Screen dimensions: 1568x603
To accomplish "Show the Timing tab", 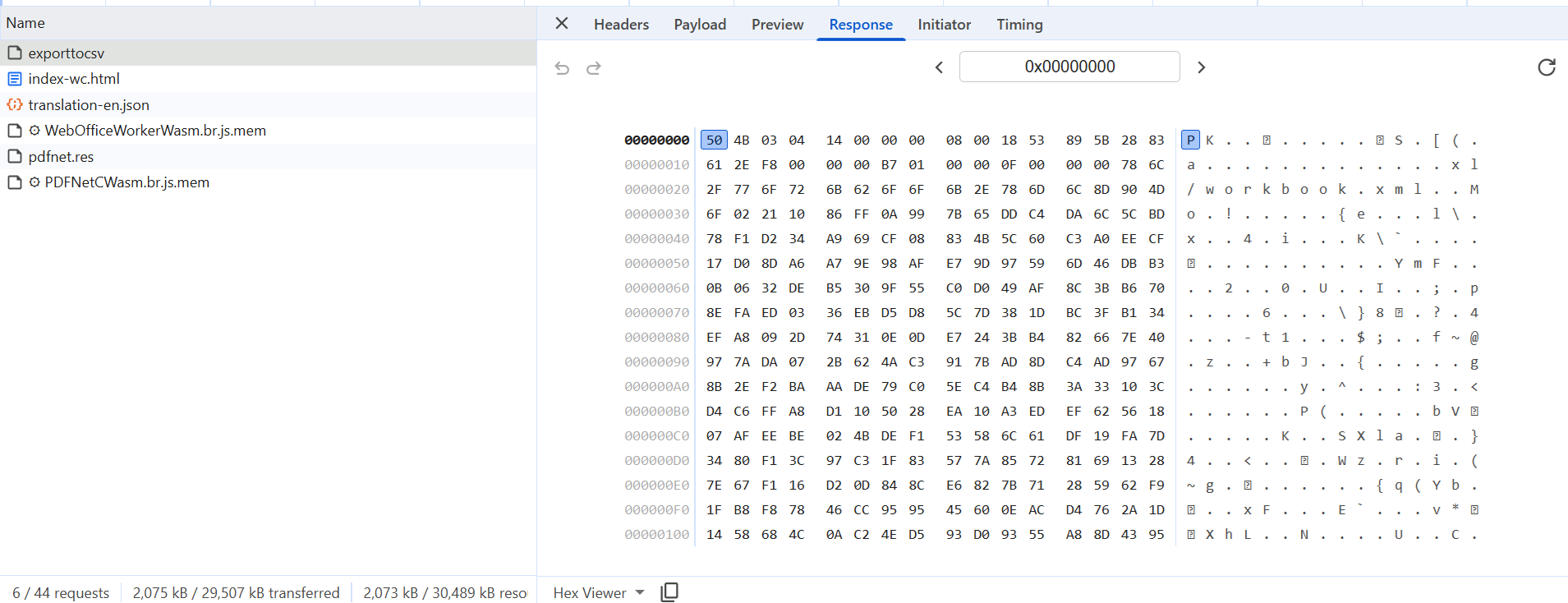I will pyautogui.click(x=1019, y=25).
